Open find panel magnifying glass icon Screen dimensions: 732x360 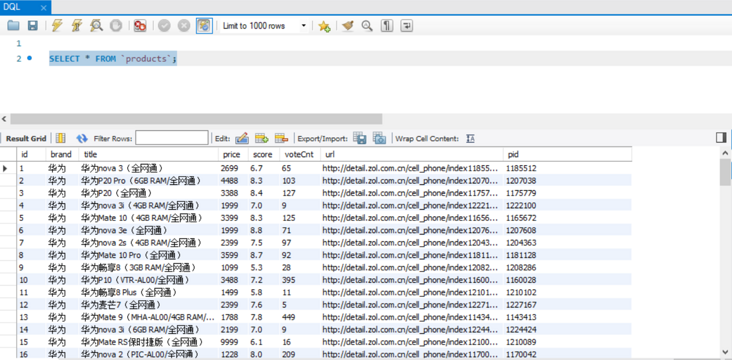click(367, 26)
